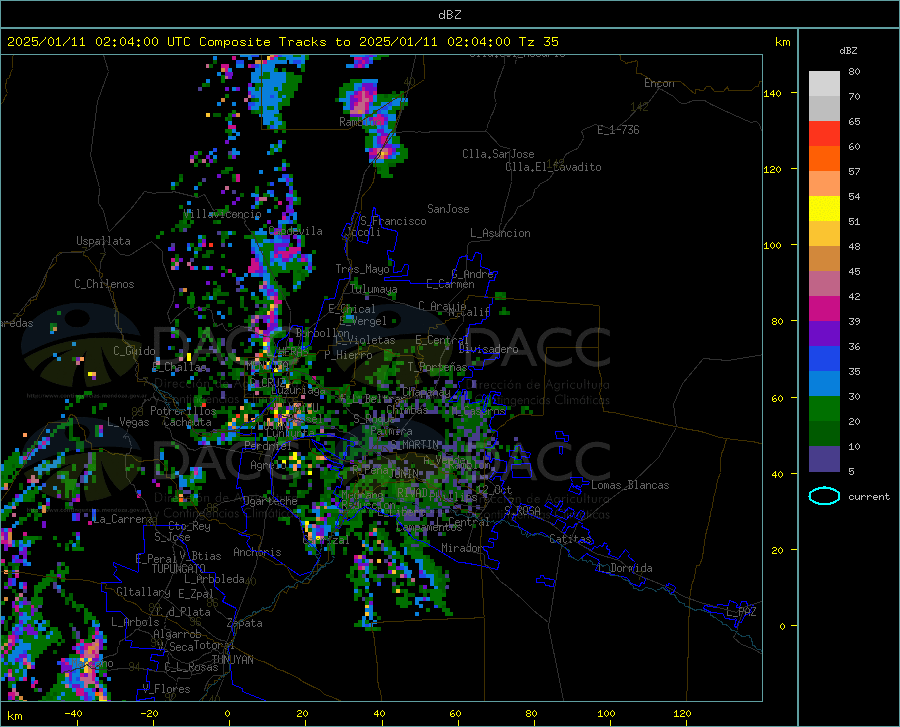Click the '100' km tick on vertical axis
Screen dimensions: 900x727
pyautogui.click(x=772, y=245)
